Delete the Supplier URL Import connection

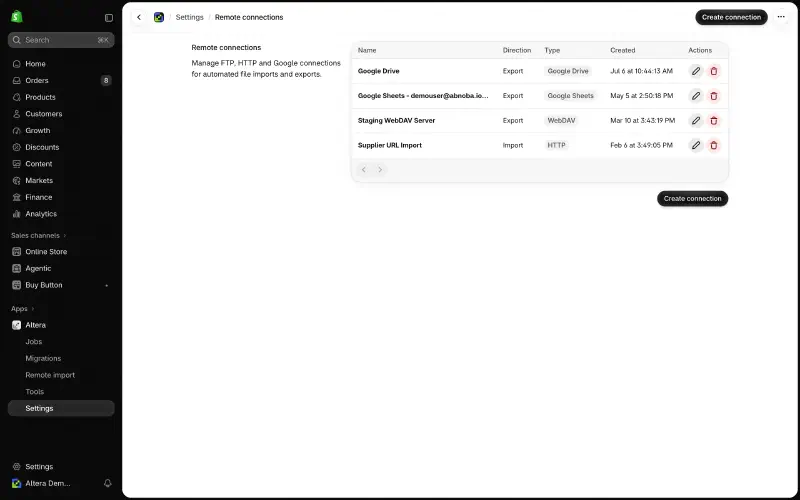coord(714,145)
